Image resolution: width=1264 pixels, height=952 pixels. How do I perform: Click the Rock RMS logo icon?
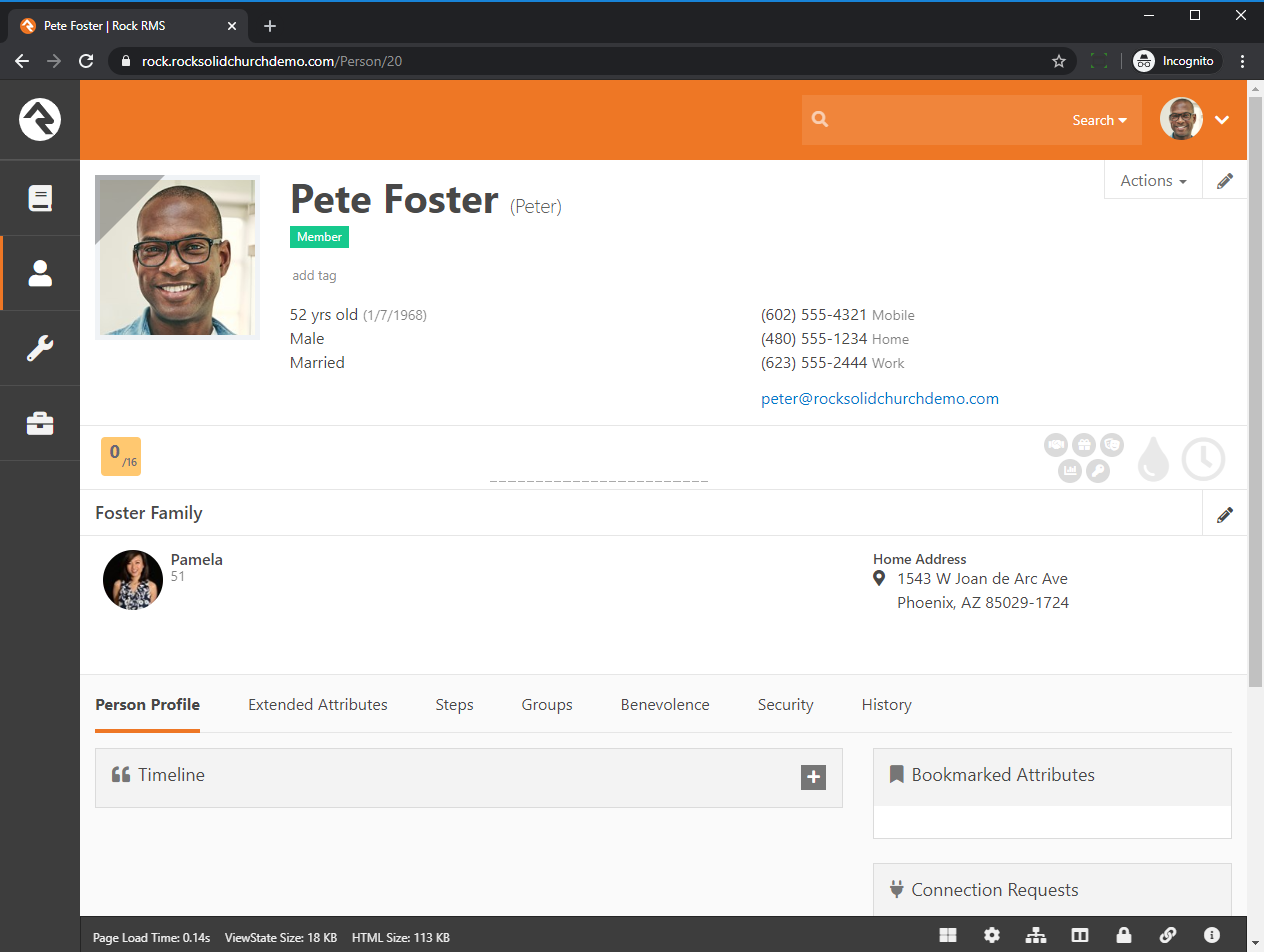40,120
